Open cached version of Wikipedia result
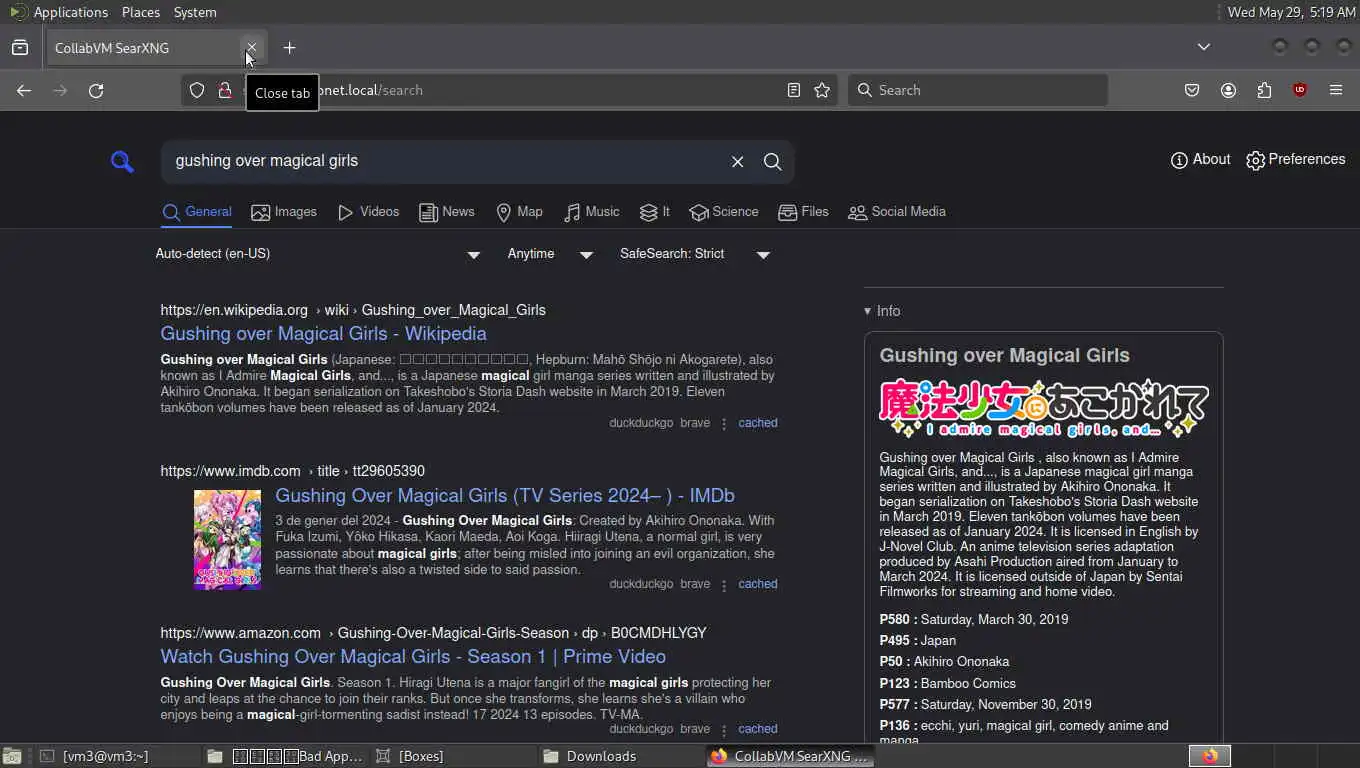 click(758, 423)
